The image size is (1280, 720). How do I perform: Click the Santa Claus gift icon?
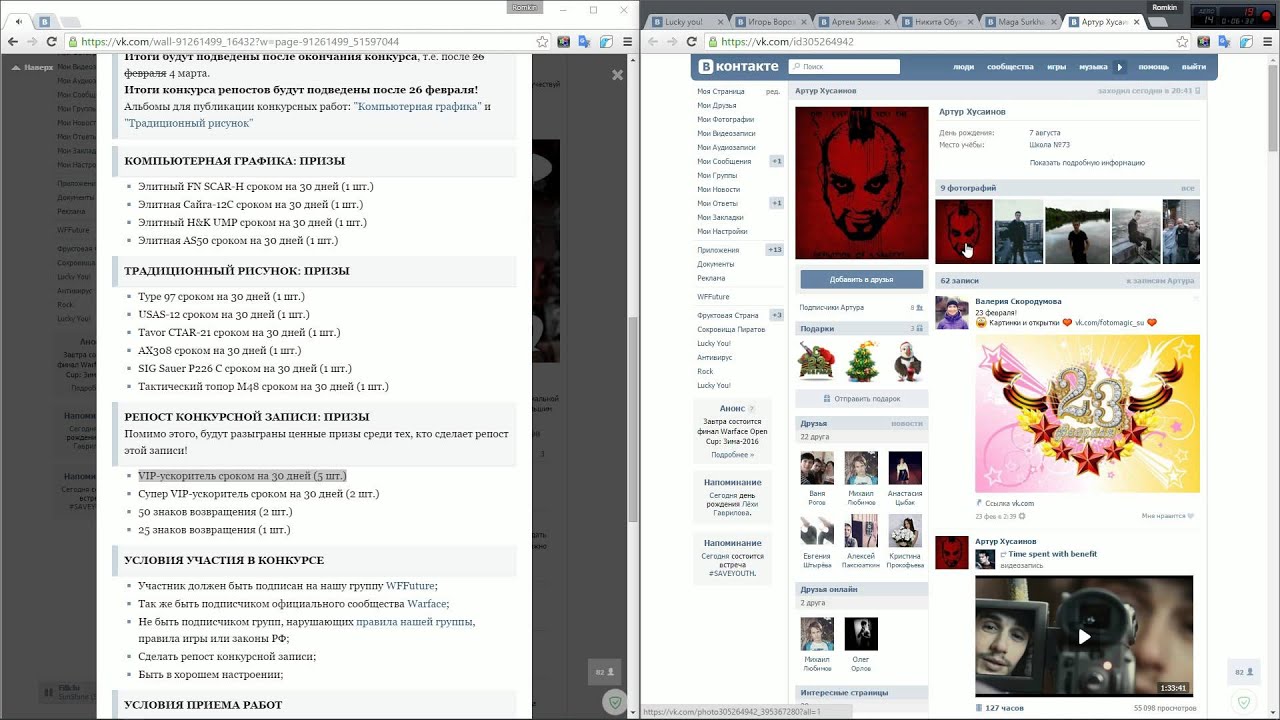click(x=906, y=361)
